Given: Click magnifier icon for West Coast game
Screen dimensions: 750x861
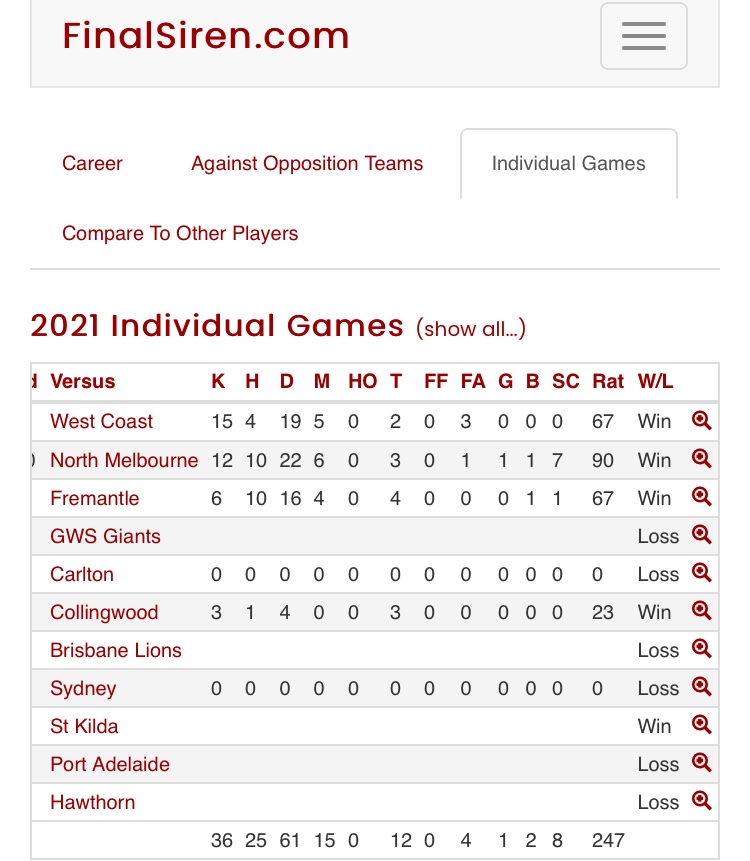Looking at the screenshot, I should [701, 421].
